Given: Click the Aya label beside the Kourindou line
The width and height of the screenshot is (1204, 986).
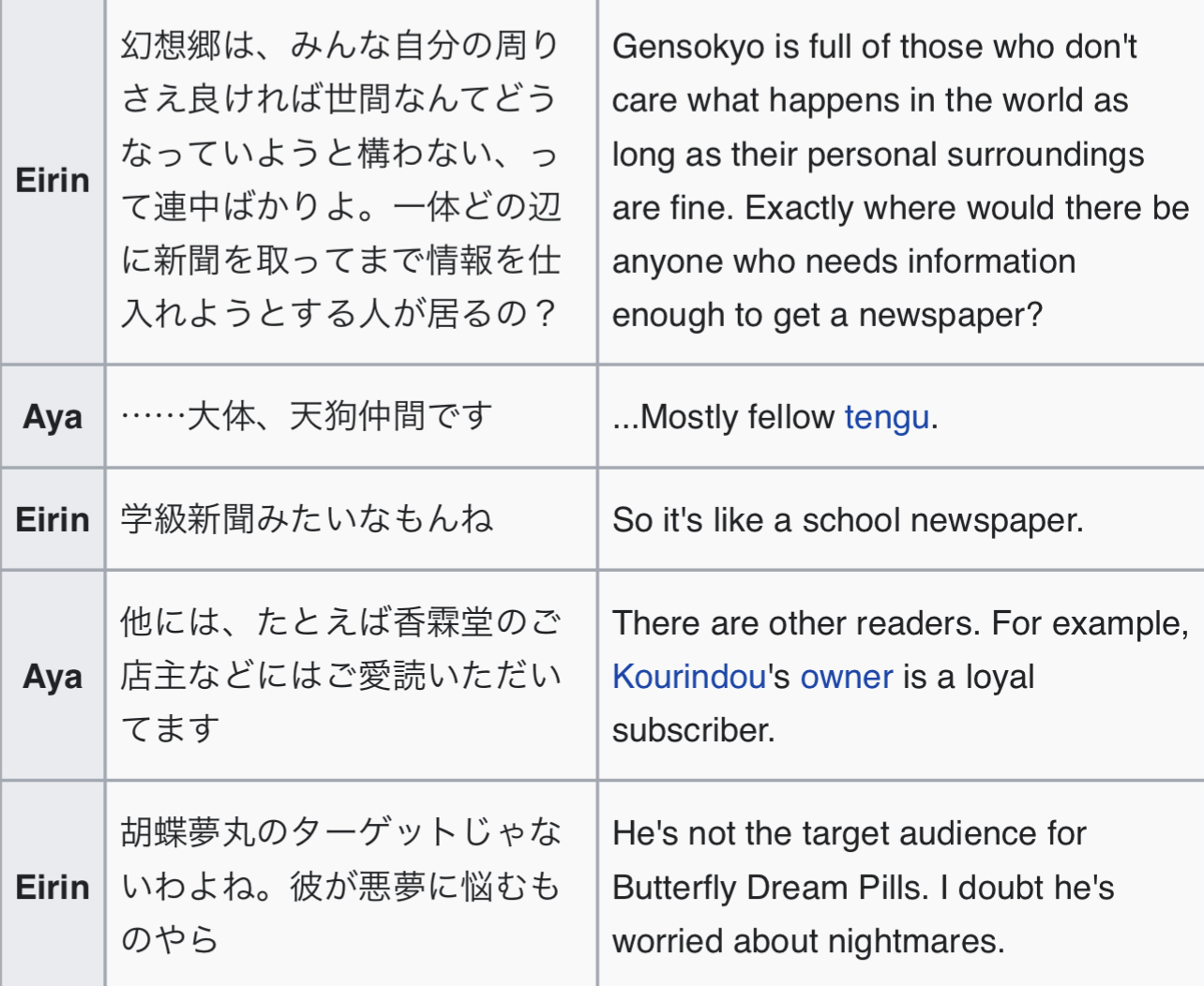Looking at the screenshot, I should pyautogui.click(x=53, y=677).
